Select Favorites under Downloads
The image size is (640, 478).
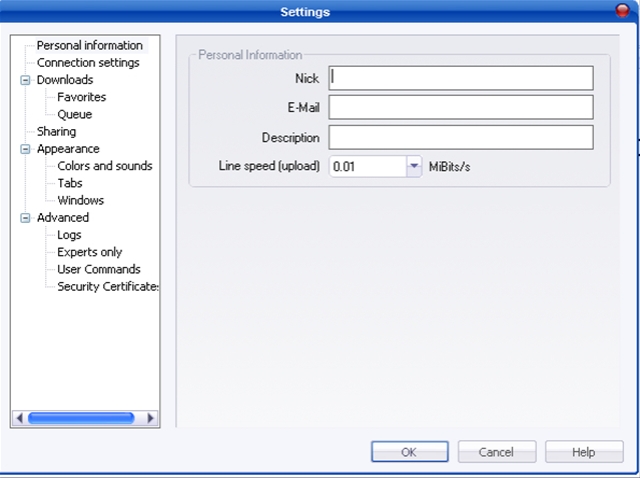(81, 97)
